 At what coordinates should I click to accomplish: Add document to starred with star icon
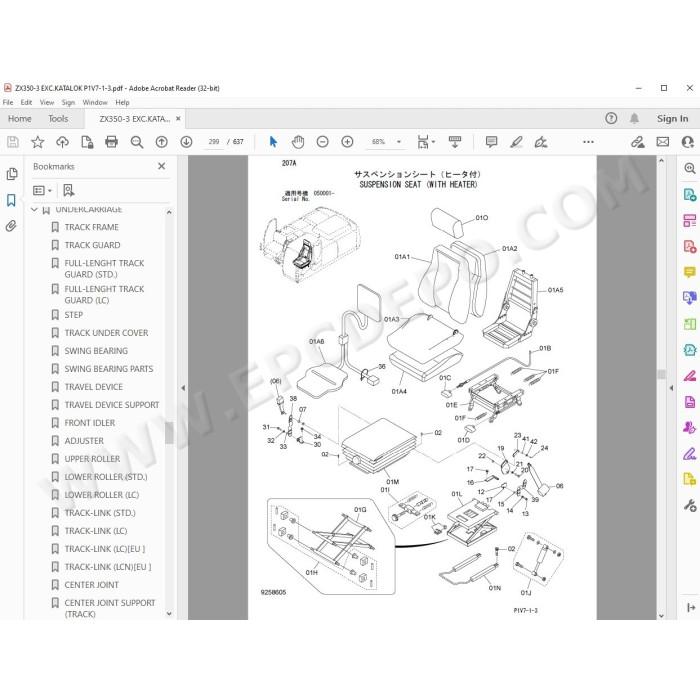(x=38, y=142)
